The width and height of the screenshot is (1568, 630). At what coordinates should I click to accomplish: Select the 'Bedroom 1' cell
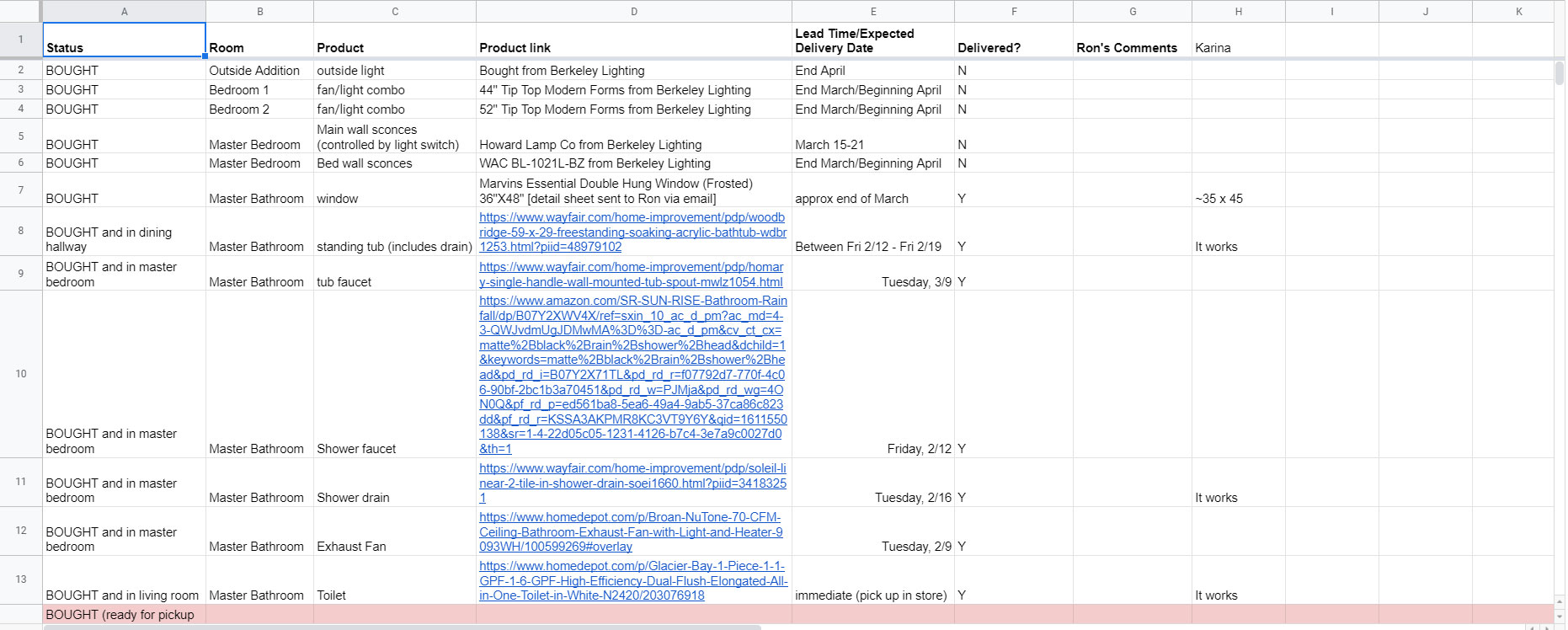(259, 90)
